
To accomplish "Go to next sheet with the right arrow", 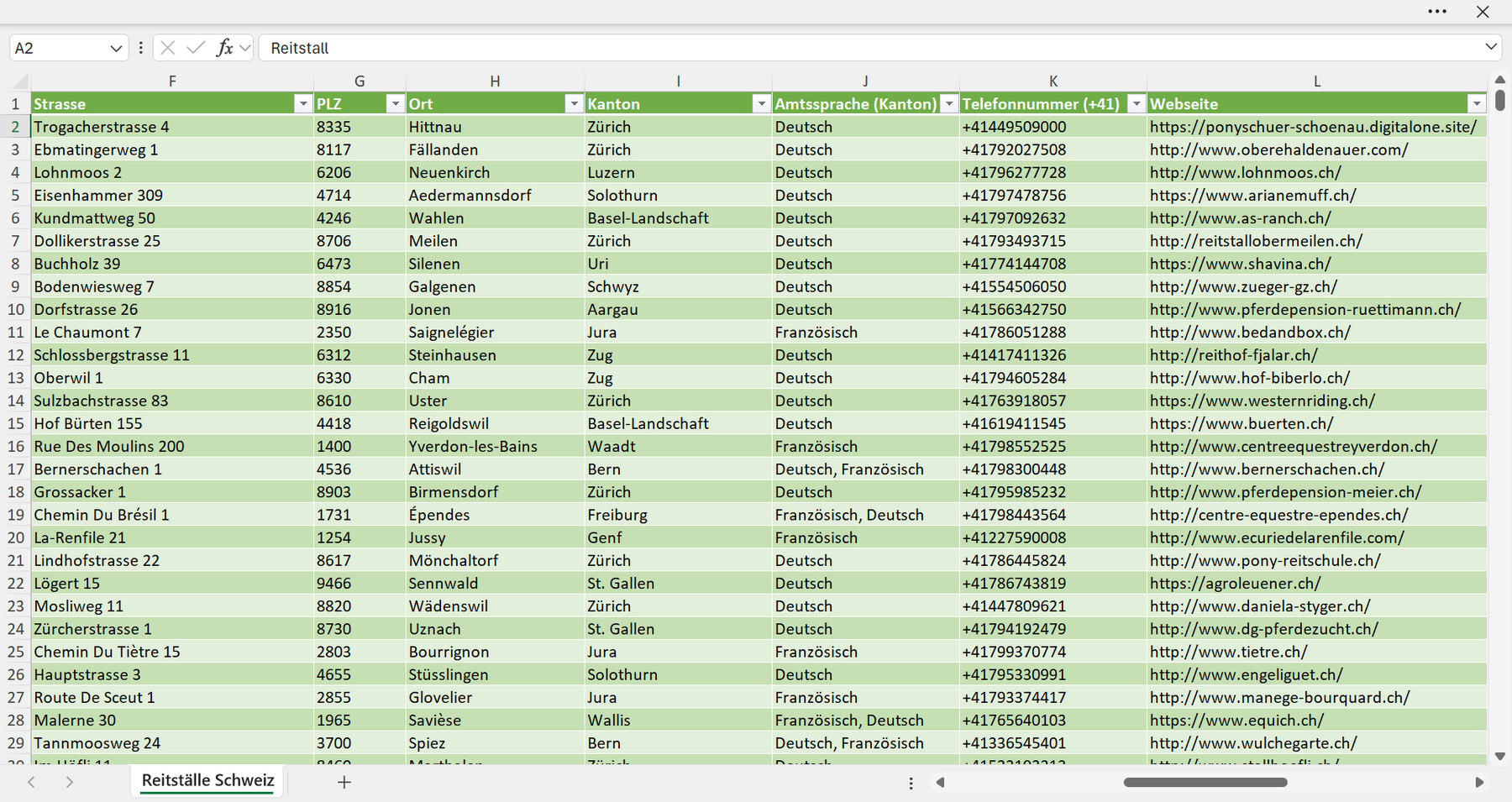I will [70, 782].
